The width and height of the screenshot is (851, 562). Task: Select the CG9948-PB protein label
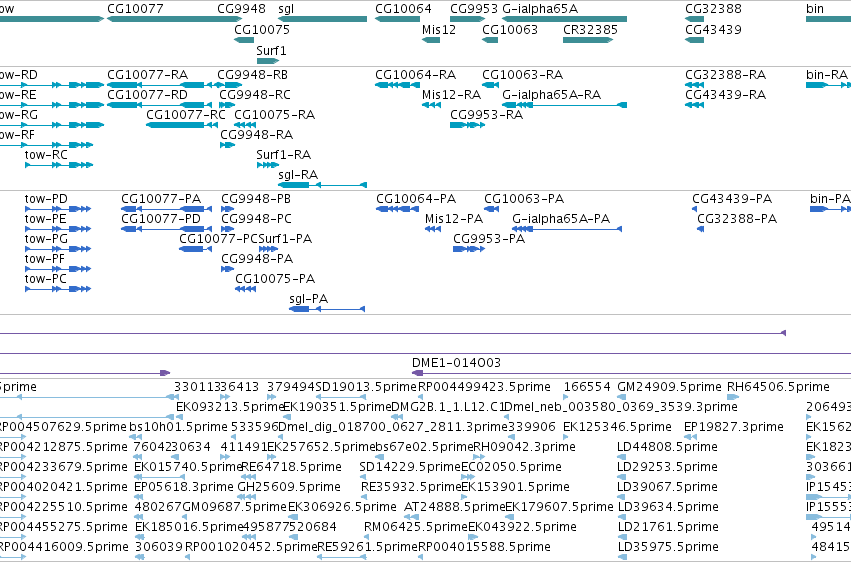pyautogui.click(x=256, y=199)
